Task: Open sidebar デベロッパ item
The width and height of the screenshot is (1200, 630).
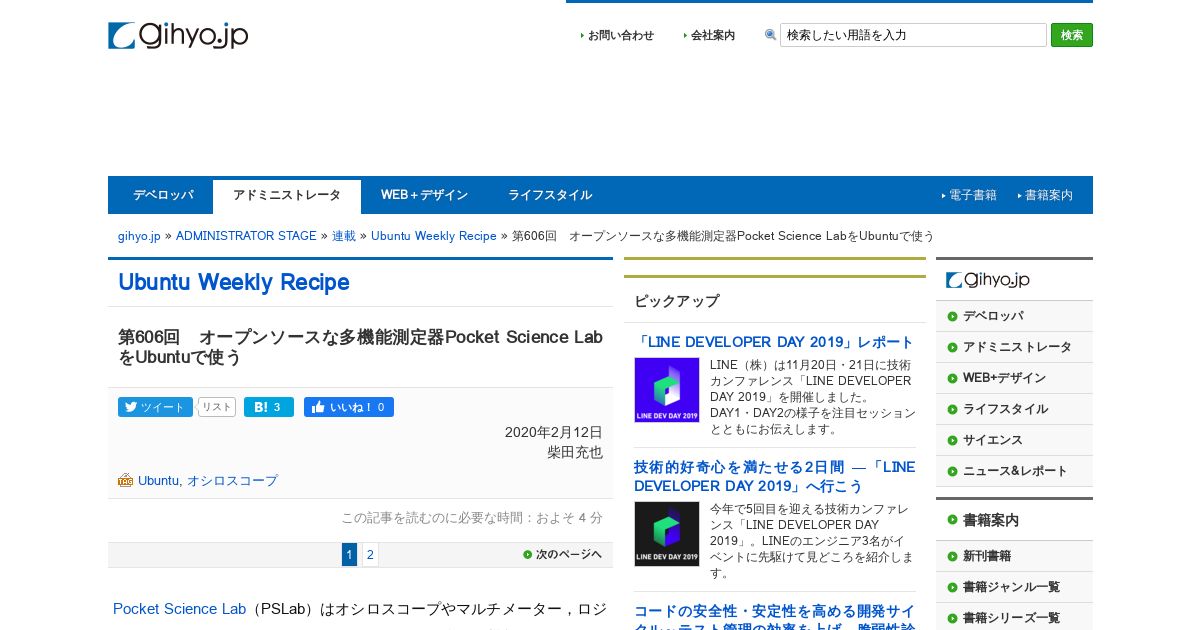Action: click(1014, 316)
